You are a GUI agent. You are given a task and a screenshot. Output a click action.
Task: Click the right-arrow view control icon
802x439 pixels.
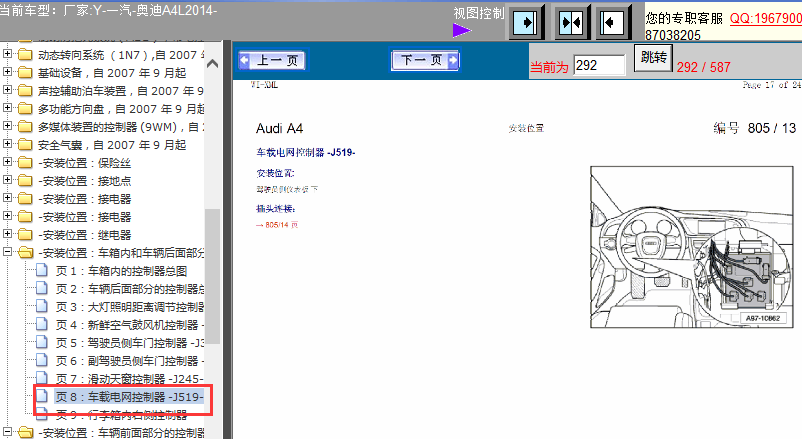tap(525, 23)
